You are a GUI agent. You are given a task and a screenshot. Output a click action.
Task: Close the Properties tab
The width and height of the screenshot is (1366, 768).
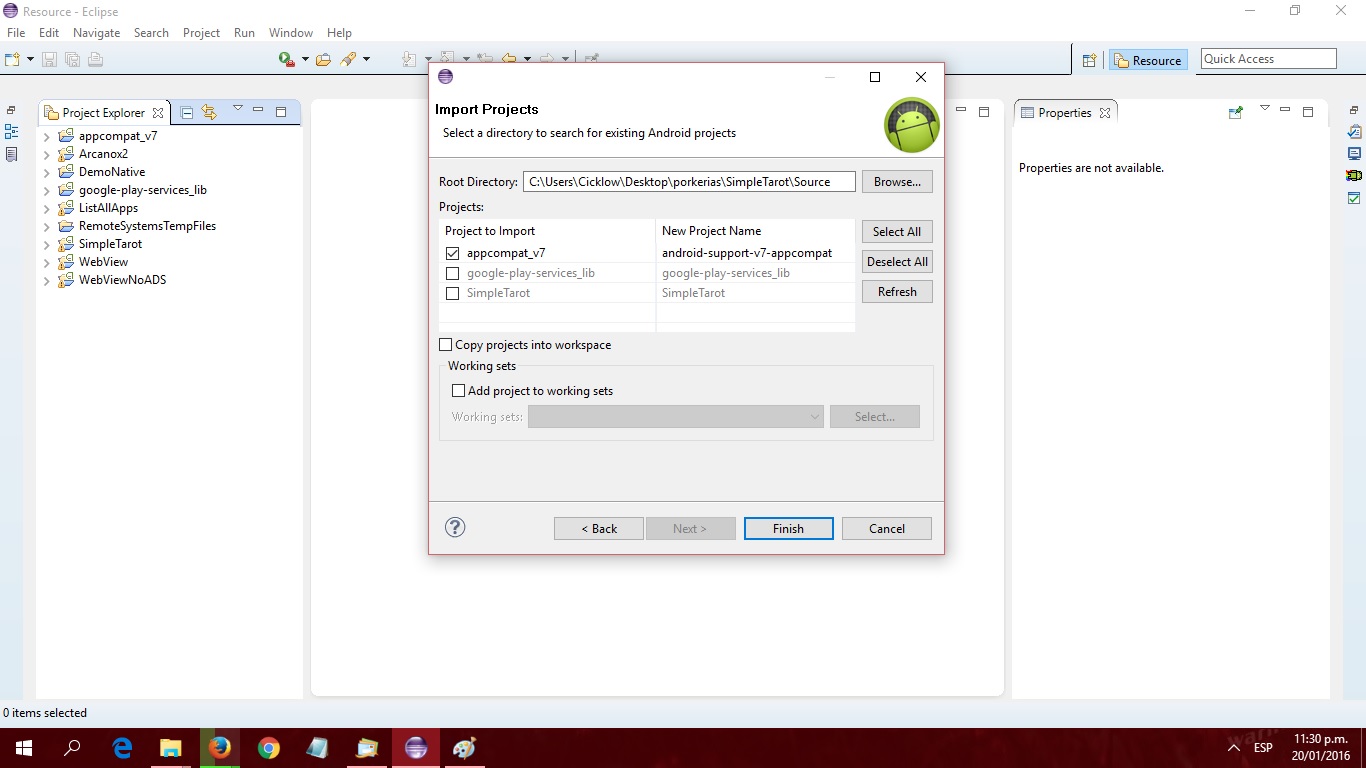click(1105, 113)
